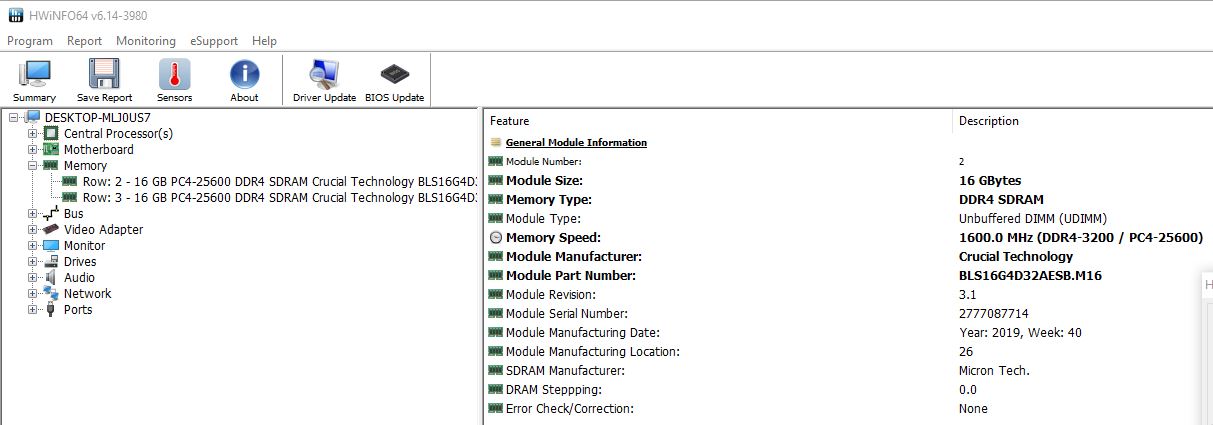1213x425 pixels.
Task: Launch Driver Update from toolbar
Action: pyautogui.click(x=324, y=81)
